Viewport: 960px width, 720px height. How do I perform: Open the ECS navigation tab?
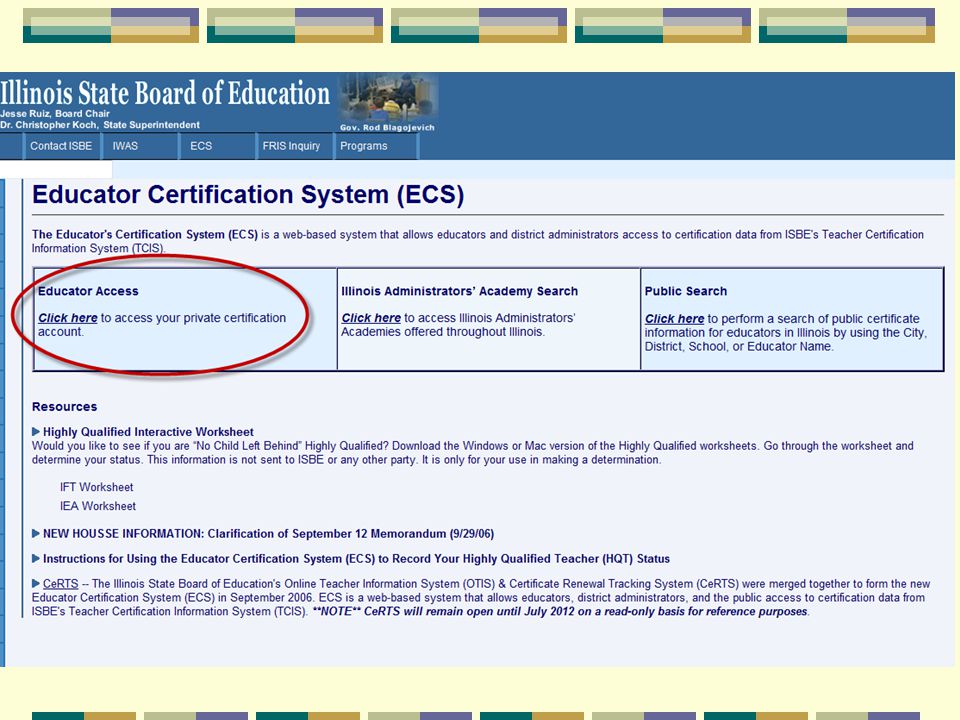201,146
